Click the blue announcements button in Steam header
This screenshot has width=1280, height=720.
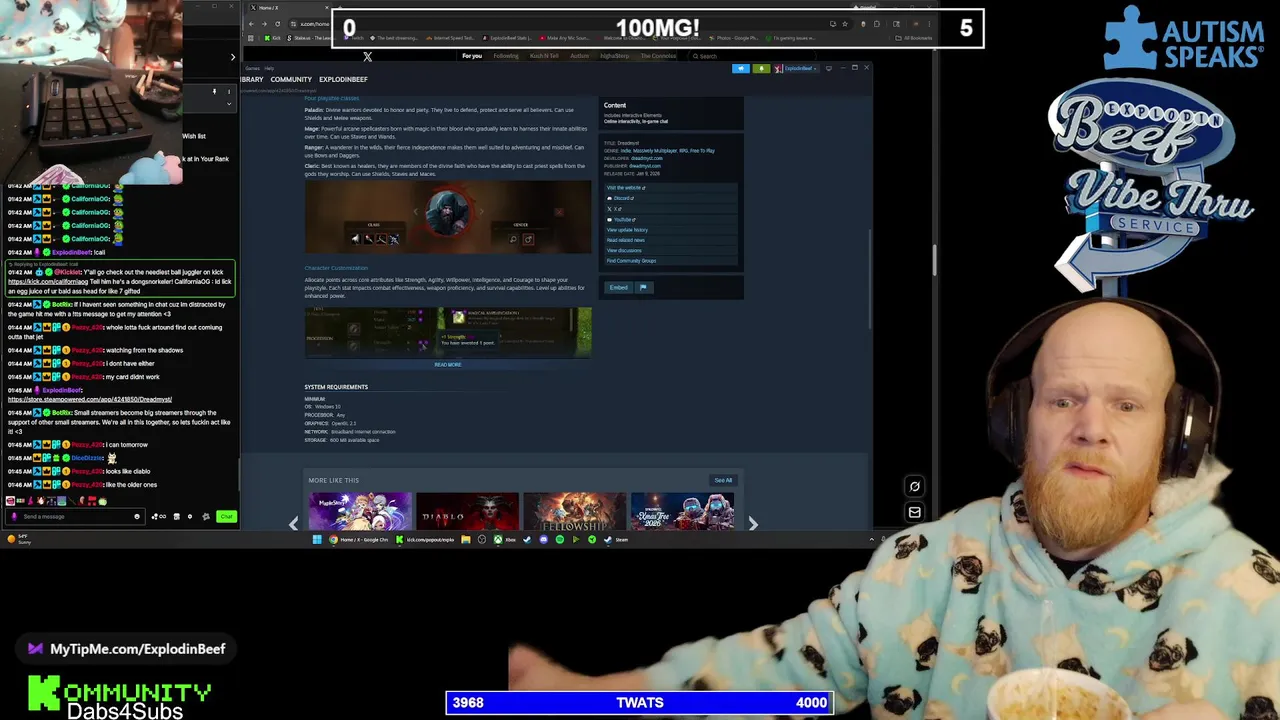coord(740,68)
